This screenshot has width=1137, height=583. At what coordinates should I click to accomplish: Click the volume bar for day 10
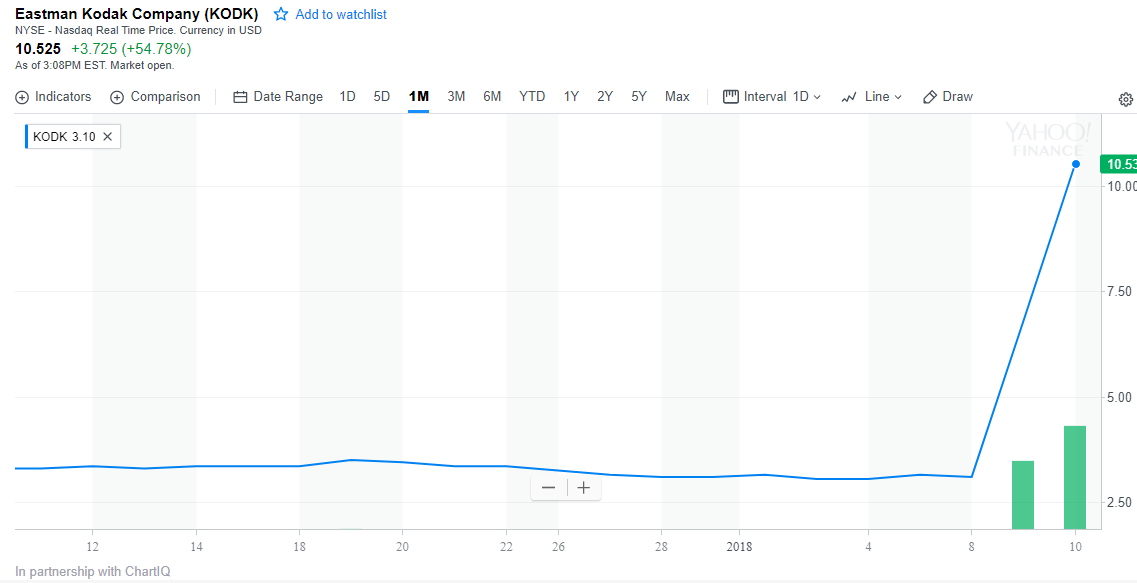click(1075, 477)
